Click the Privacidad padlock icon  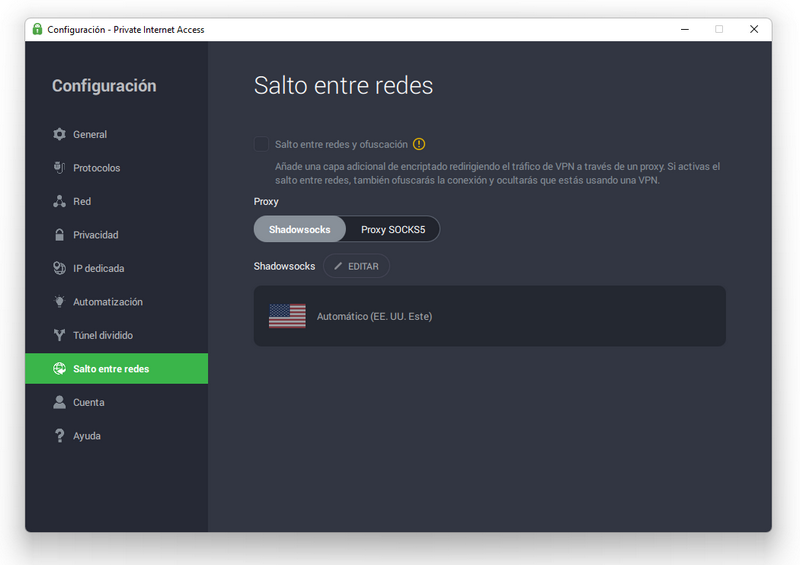(59, 235)
